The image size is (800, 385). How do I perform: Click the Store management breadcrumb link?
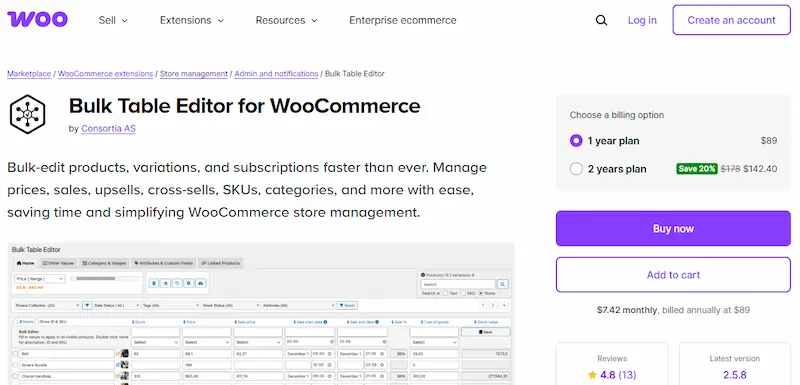pyautogui.click(x=194, y=73)
